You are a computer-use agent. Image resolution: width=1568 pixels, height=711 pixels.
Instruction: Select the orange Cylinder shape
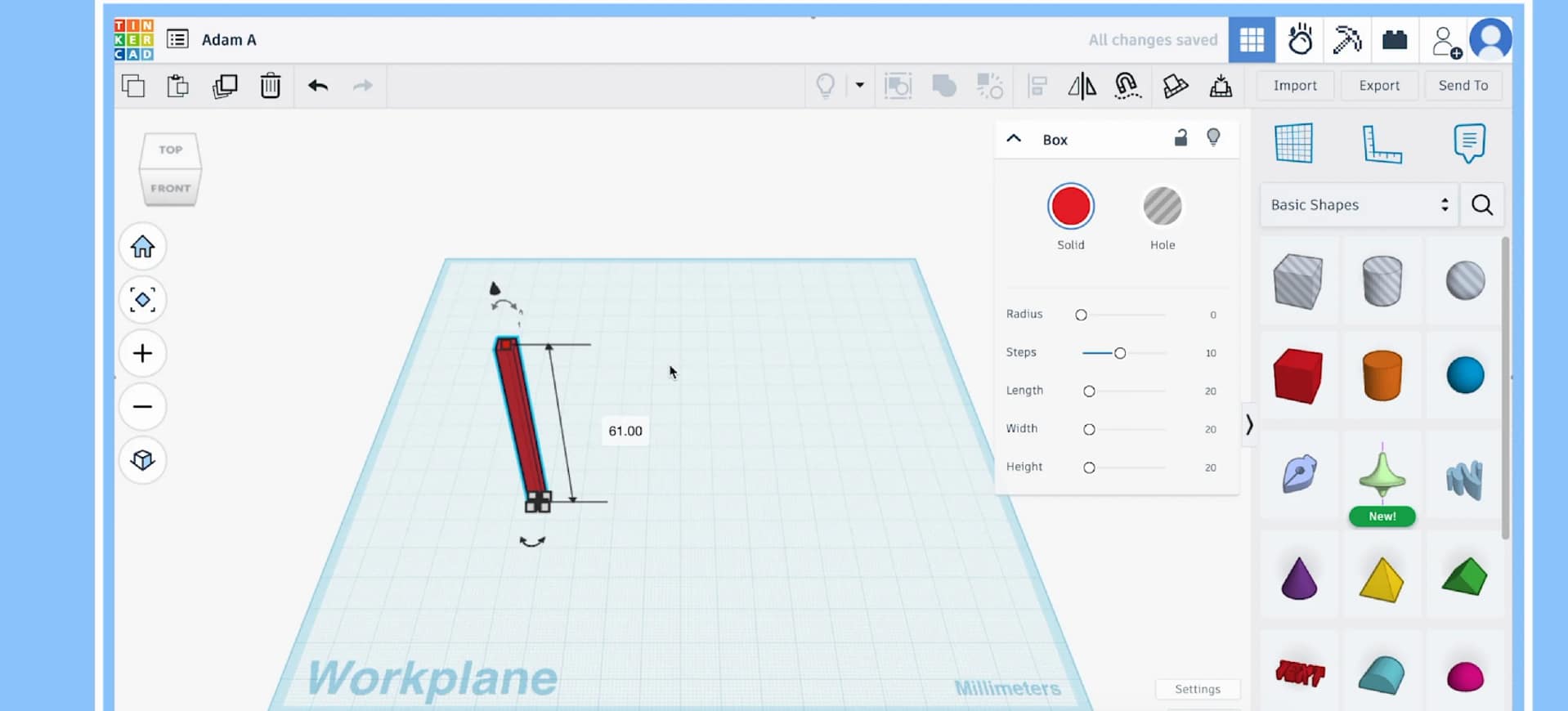pos(1382,375)
